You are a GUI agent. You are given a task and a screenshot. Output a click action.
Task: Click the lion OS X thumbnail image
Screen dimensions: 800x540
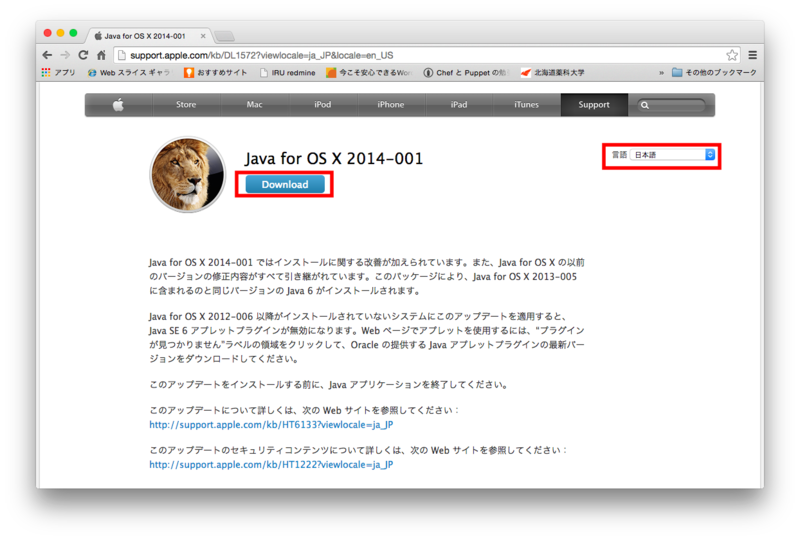187,175
